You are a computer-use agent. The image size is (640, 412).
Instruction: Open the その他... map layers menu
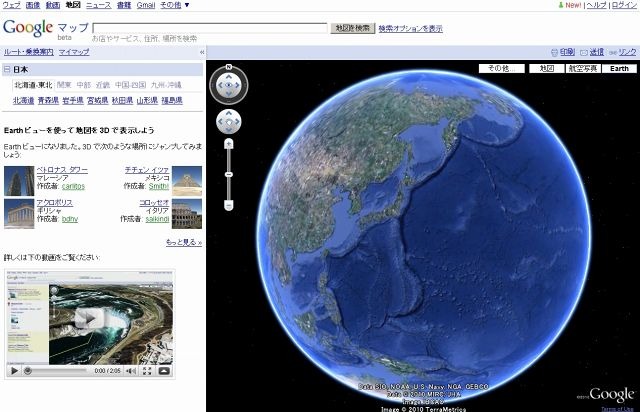tap(502, 69)
